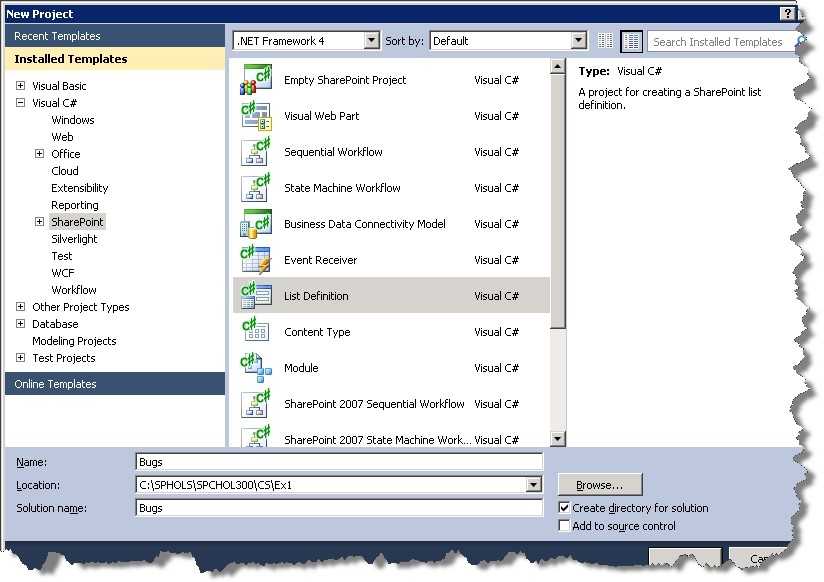
Task: Select the Web category
Action: pyautogui.click(x=62, y=137)
